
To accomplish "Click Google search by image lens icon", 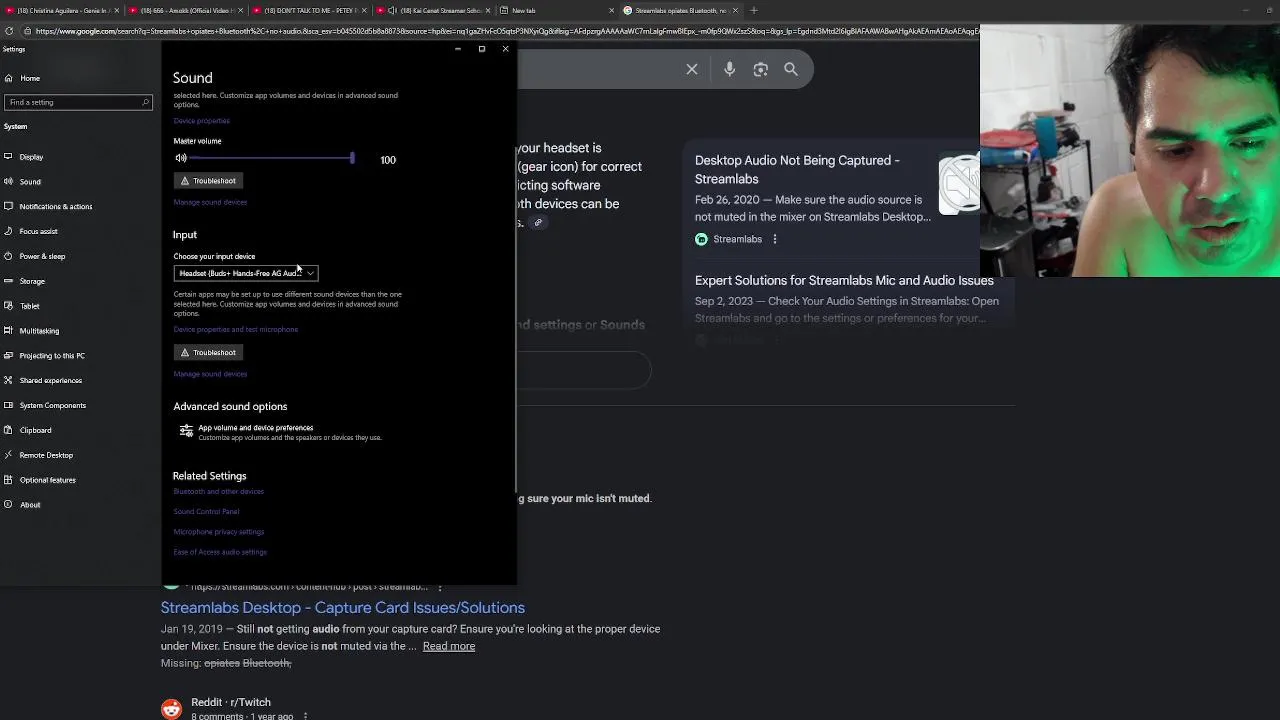I will (x=761, y=69).
